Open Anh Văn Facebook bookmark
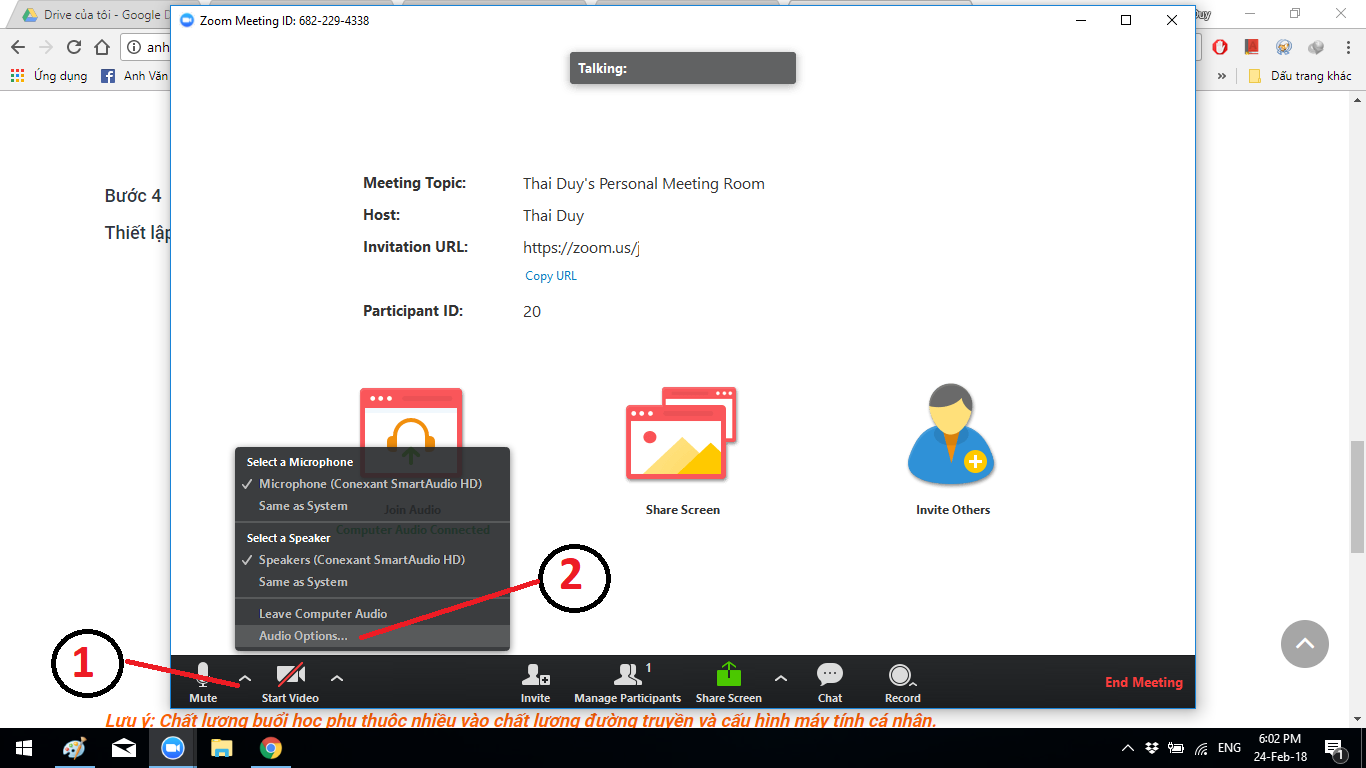Viewport: 1366px width, 768px height. click(134, 76)
